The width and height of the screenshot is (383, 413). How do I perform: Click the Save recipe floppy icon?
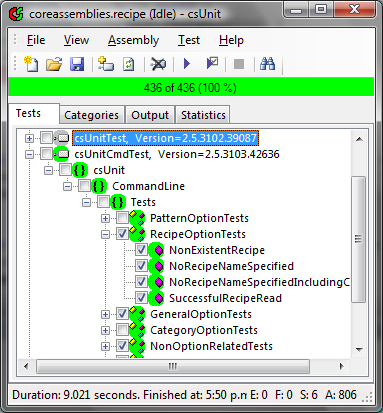pos(77,64)
